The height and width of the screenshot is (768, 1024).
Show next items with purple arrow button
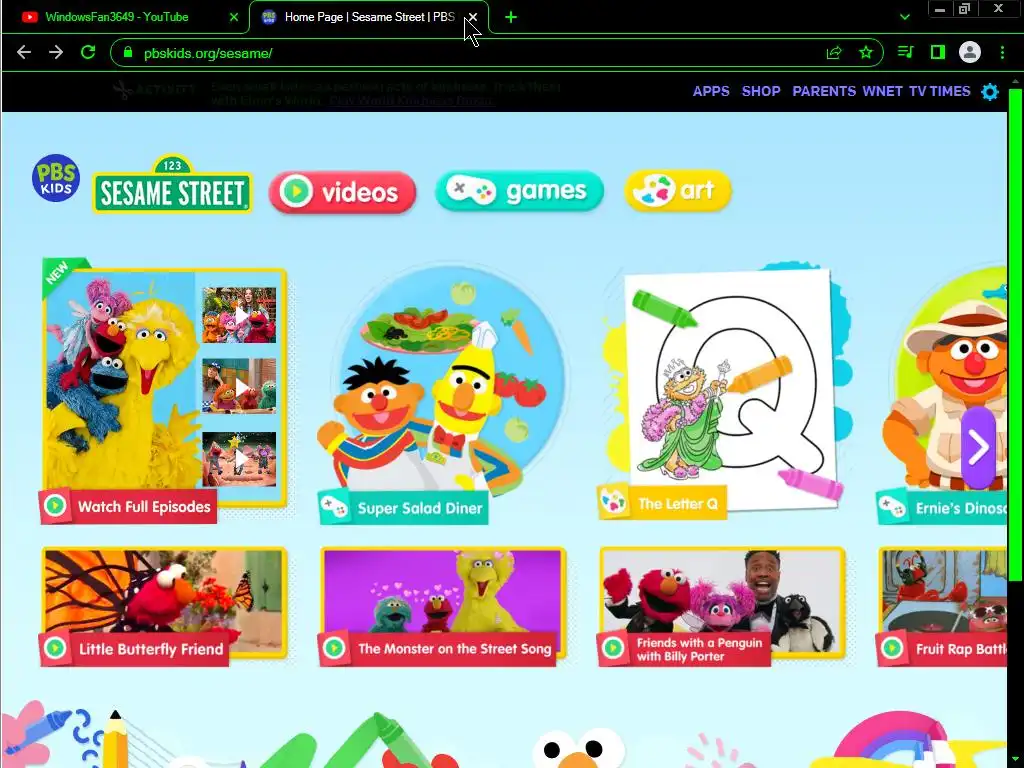point(978,447)
